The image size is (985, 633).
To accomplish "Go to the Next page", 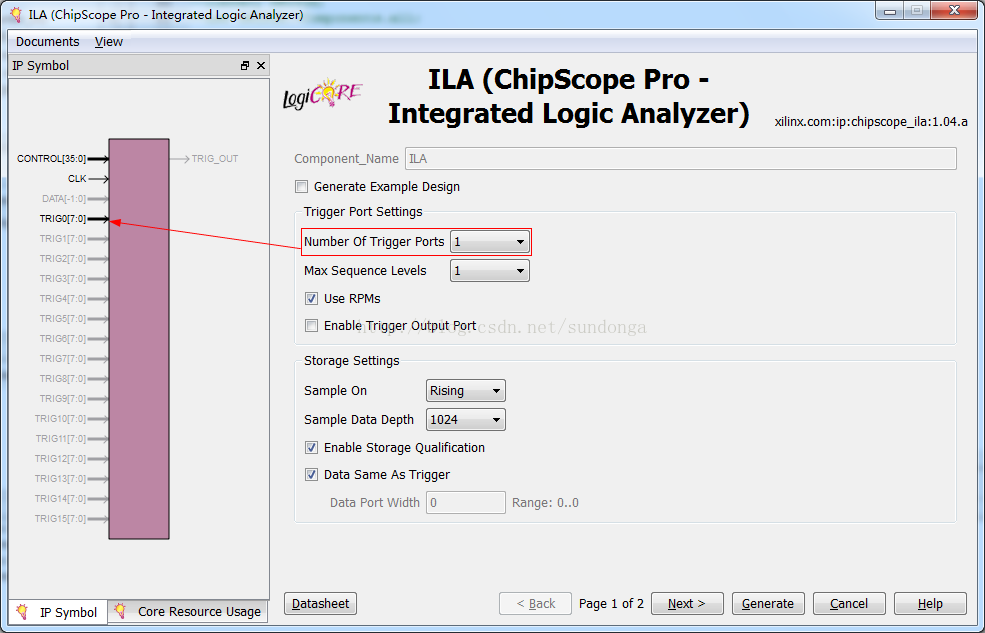I will (x=687, y=603).
